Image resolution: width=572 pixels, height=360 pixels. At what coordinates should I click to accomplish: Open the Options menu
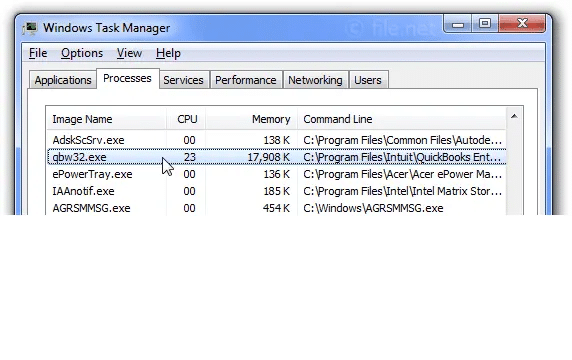click(82, 53)
